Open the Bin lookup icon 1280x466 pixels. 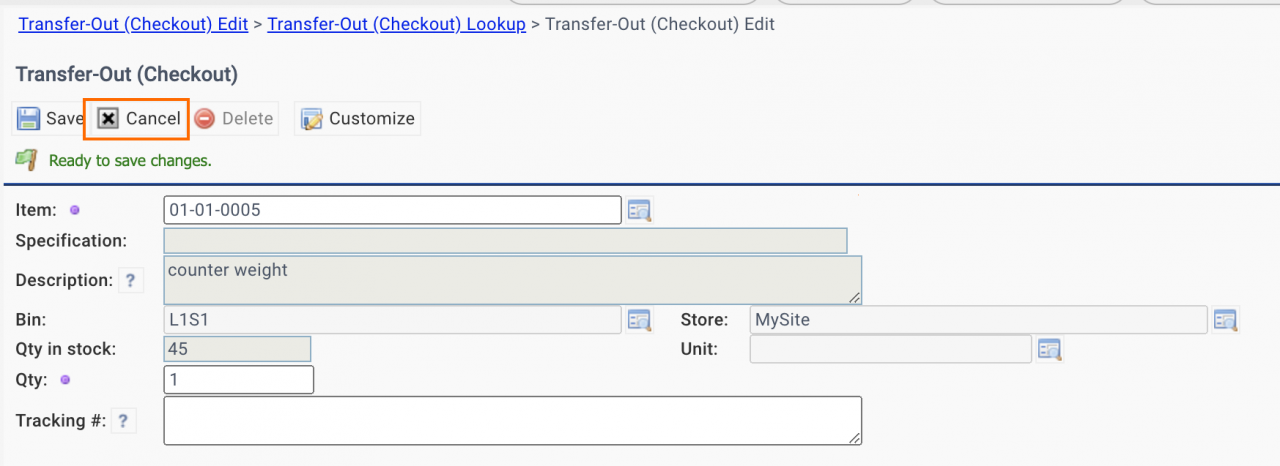tap(639, 320)
